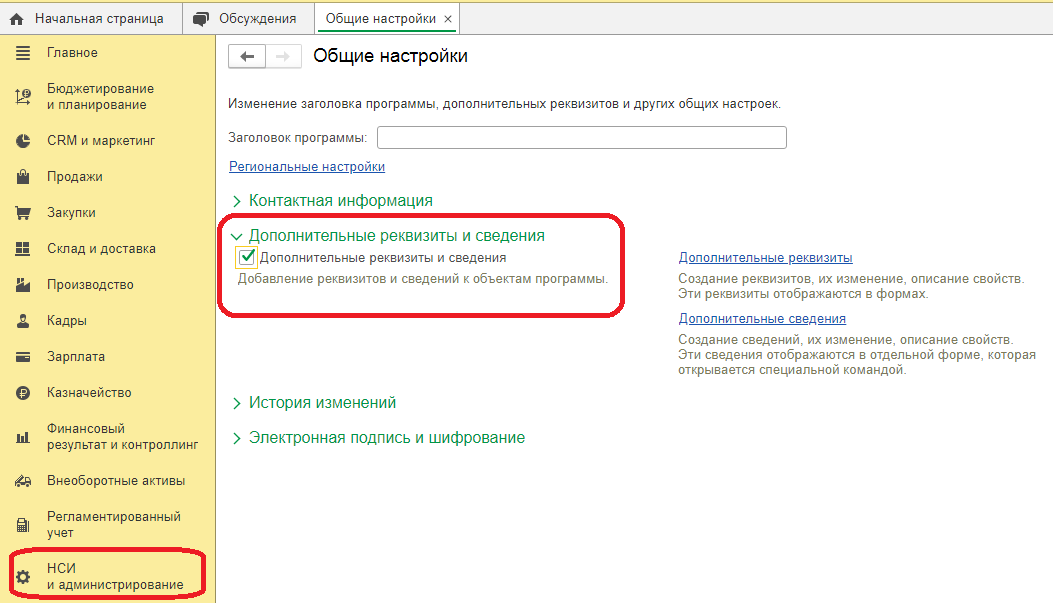Click the Кадры person icon

coord(23,321)
